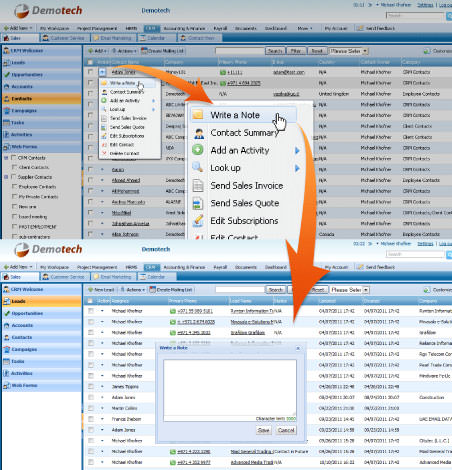Click the Create Mailing List icon in the Leads toolbar
Screen dimensions: 452x470
[x=152, y=290]
